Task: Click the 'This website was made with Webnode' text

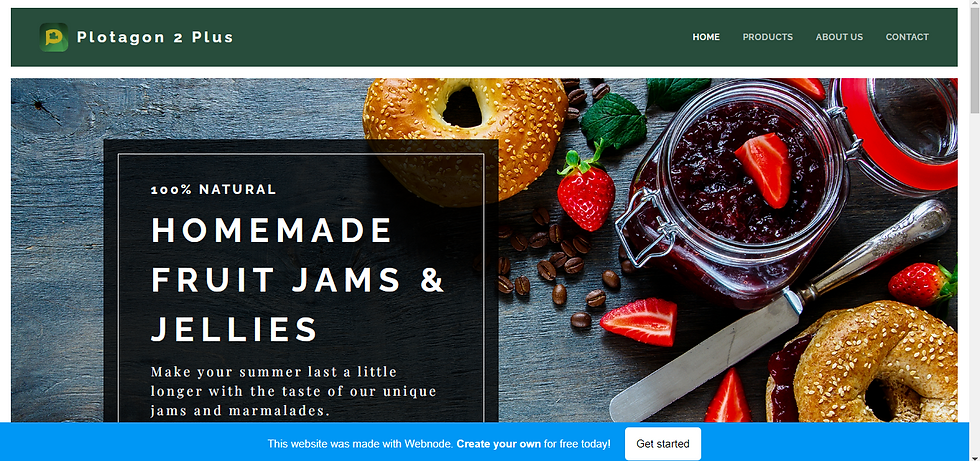Action: click(x=359, y=444)
